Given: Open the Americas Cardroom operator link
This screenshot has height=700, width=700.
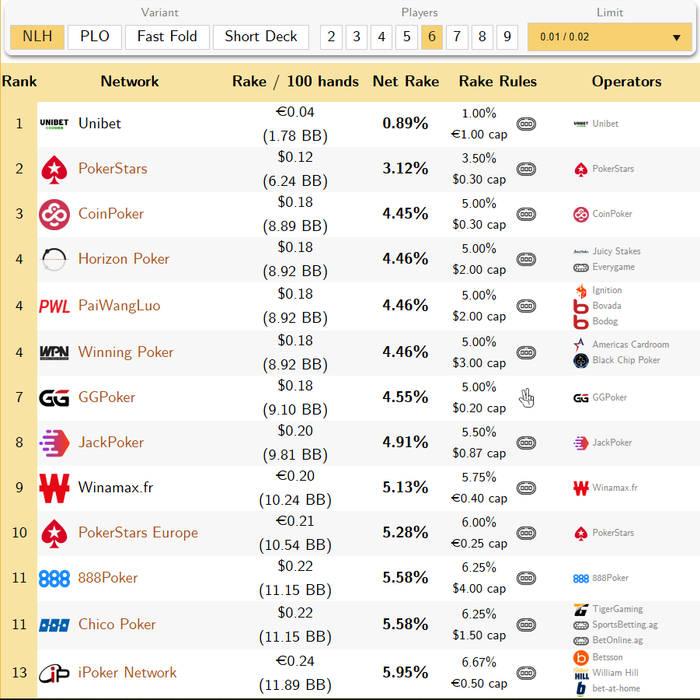Looking at the screenshot, I should click(630, 344).
